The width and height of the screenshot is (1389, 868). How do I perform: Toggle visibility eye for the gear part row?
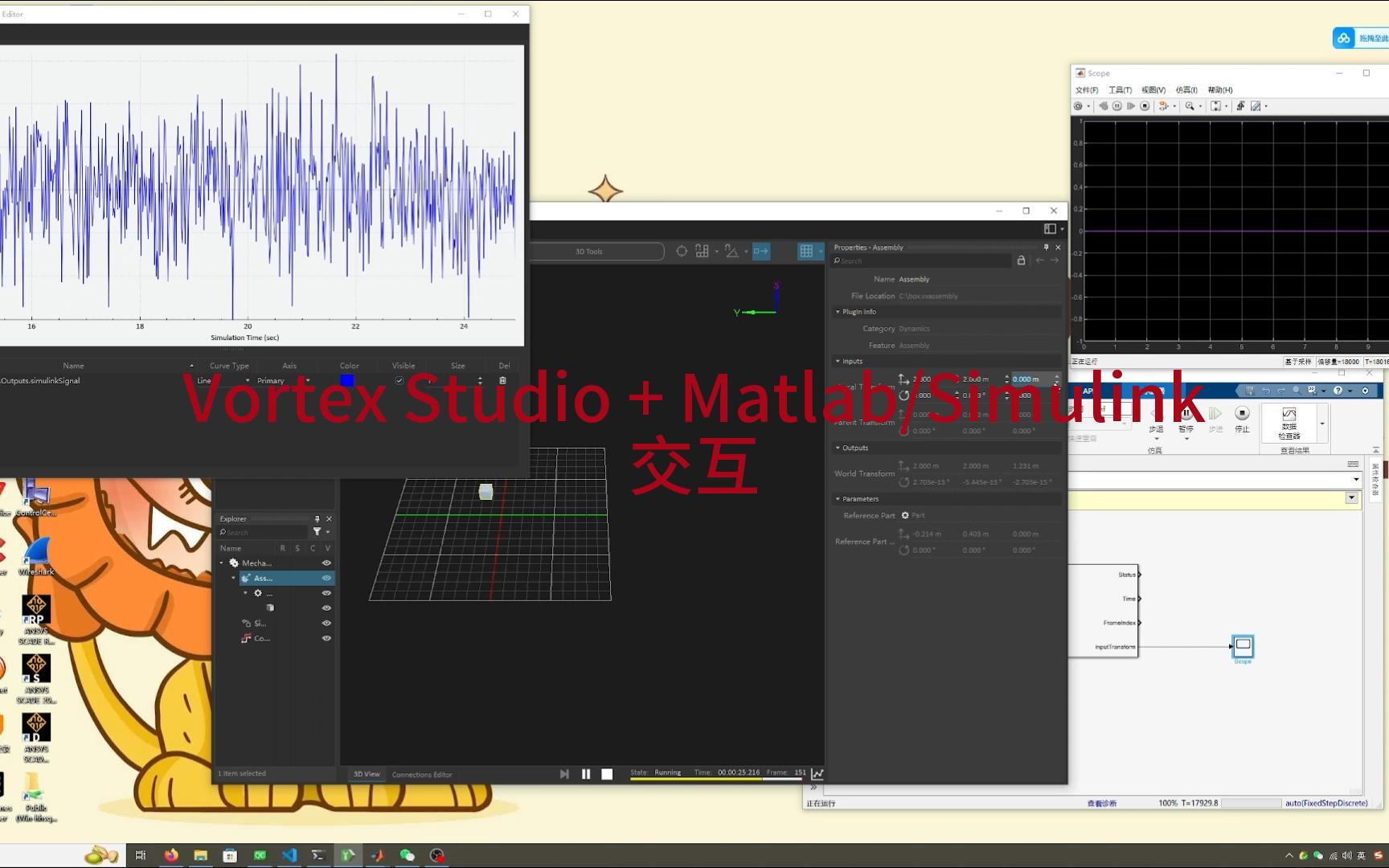pyautogui.click(x=326, y=593)
